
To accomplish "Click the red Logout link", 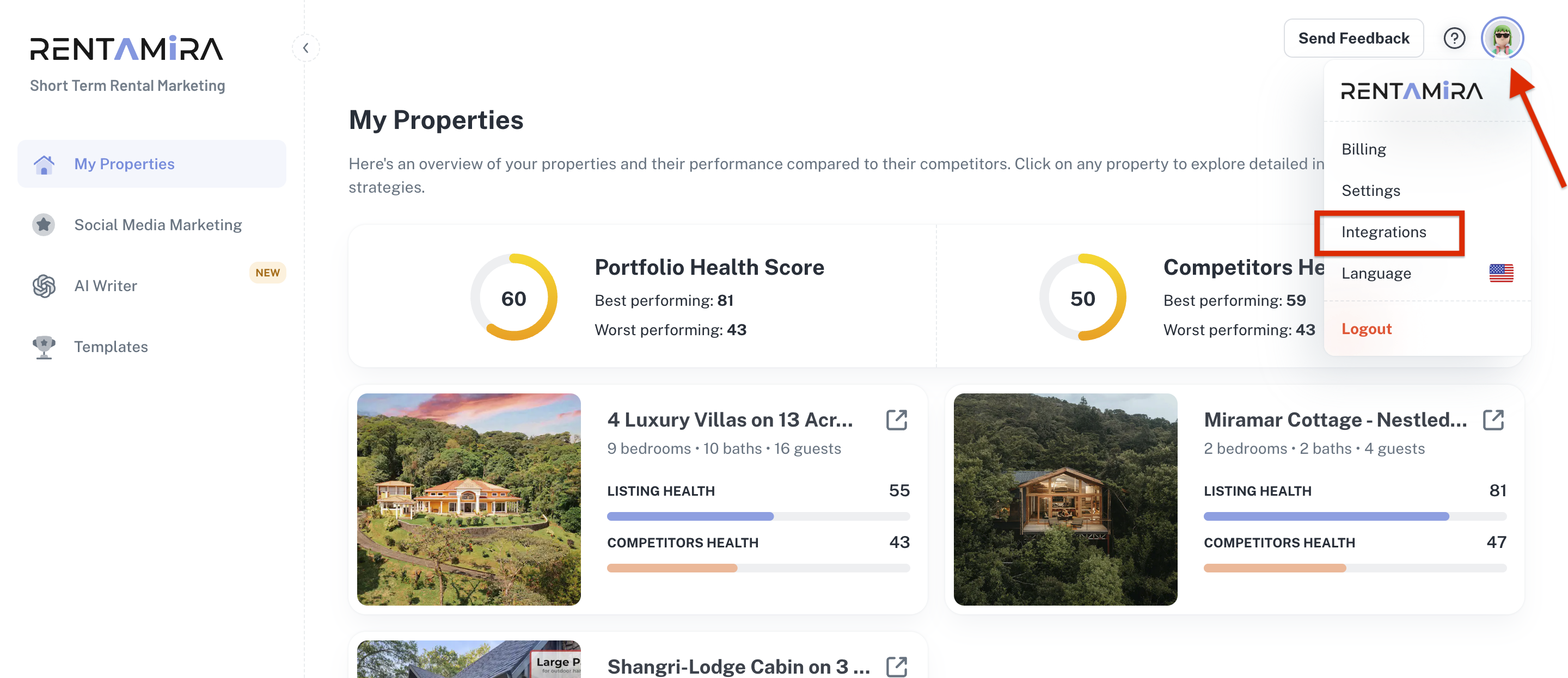I will (x=1367, y=329).
